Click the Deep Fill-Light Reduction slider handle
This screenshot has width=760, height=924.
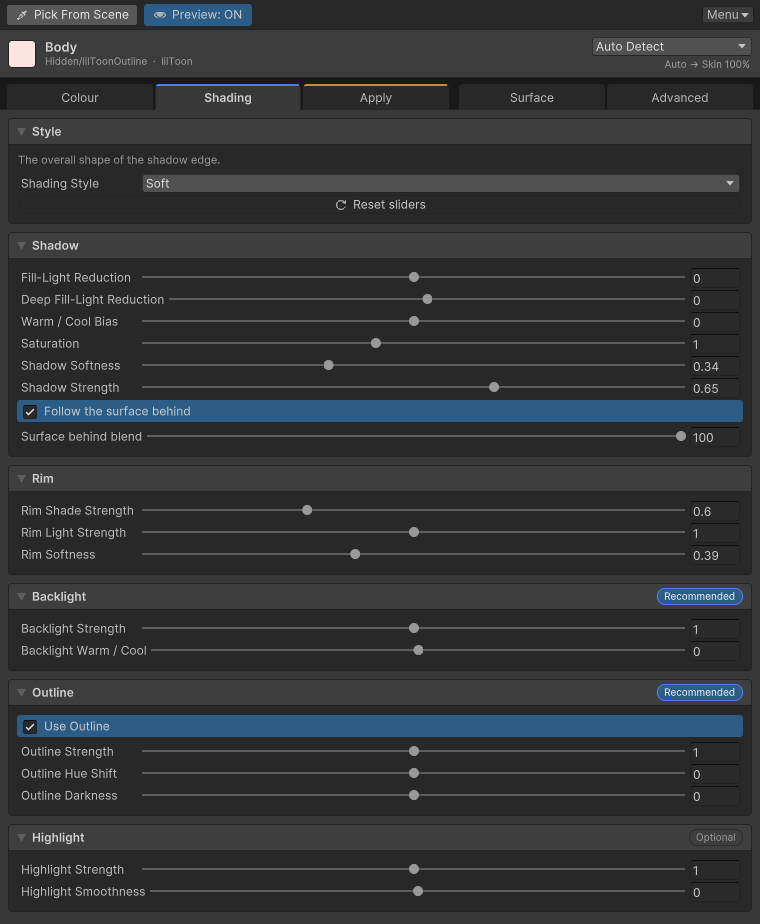coord(427,299)
